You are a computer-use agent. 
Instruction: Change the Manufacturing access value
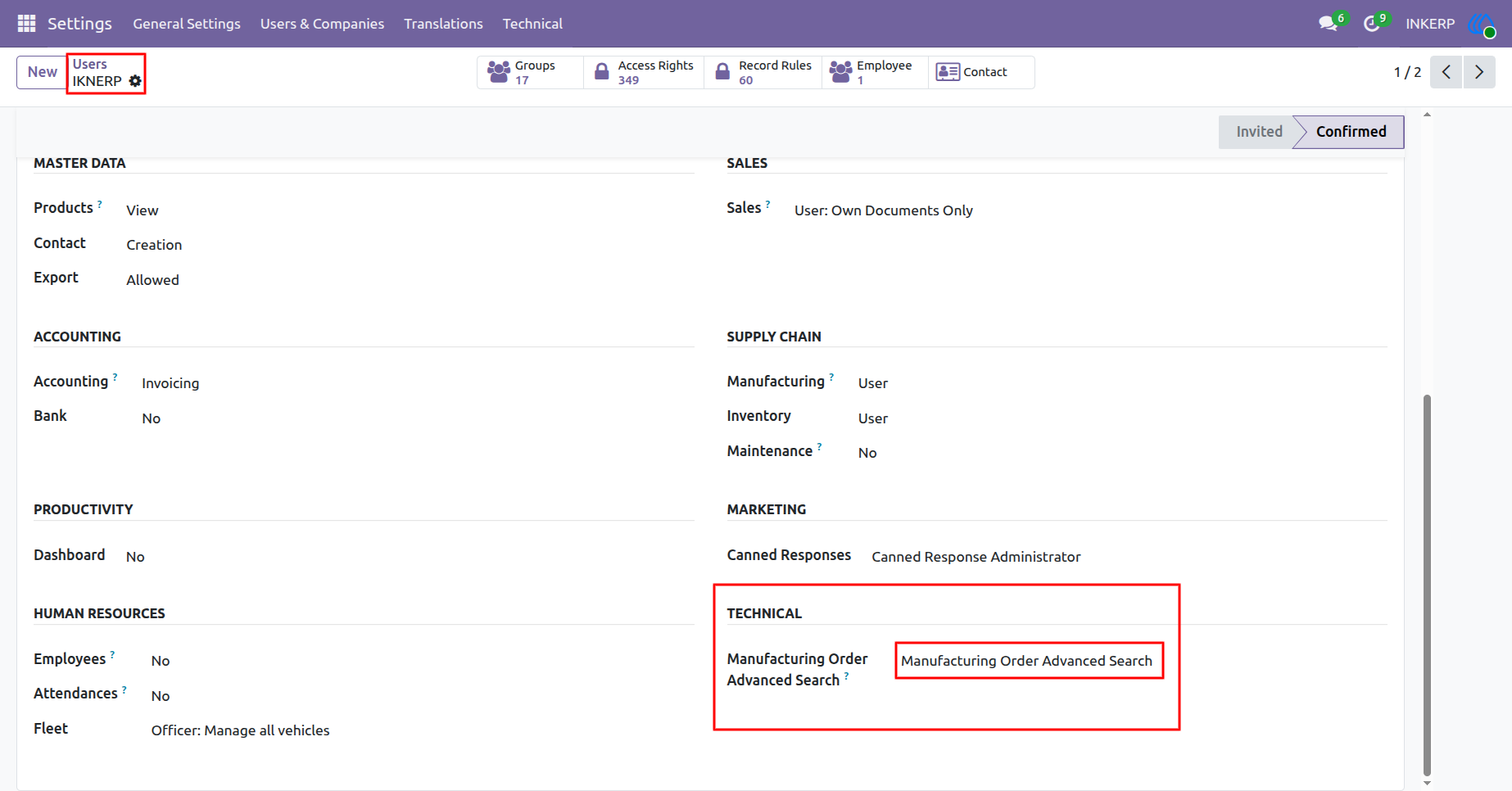[x=872, y=383]
